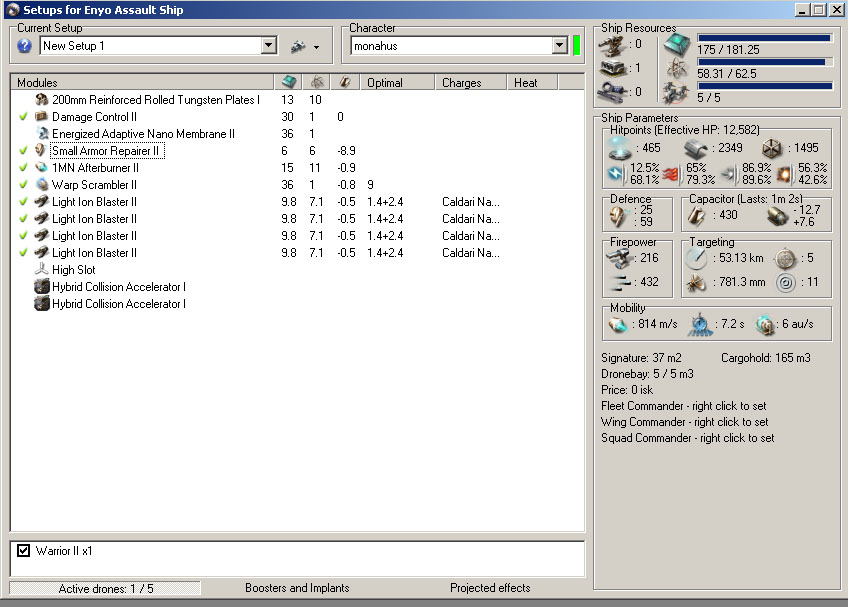This screenshot has height=607, width=848.
Task: Sort by the Modules column header
Action: tap(142, 83)
